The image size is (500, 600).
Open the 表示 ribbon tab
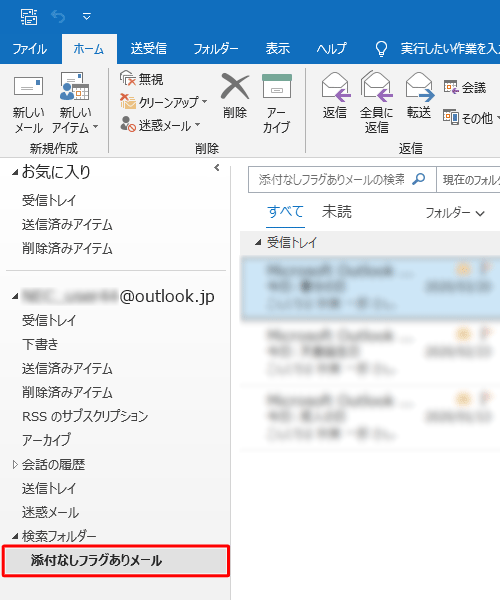tap(278, 49)
